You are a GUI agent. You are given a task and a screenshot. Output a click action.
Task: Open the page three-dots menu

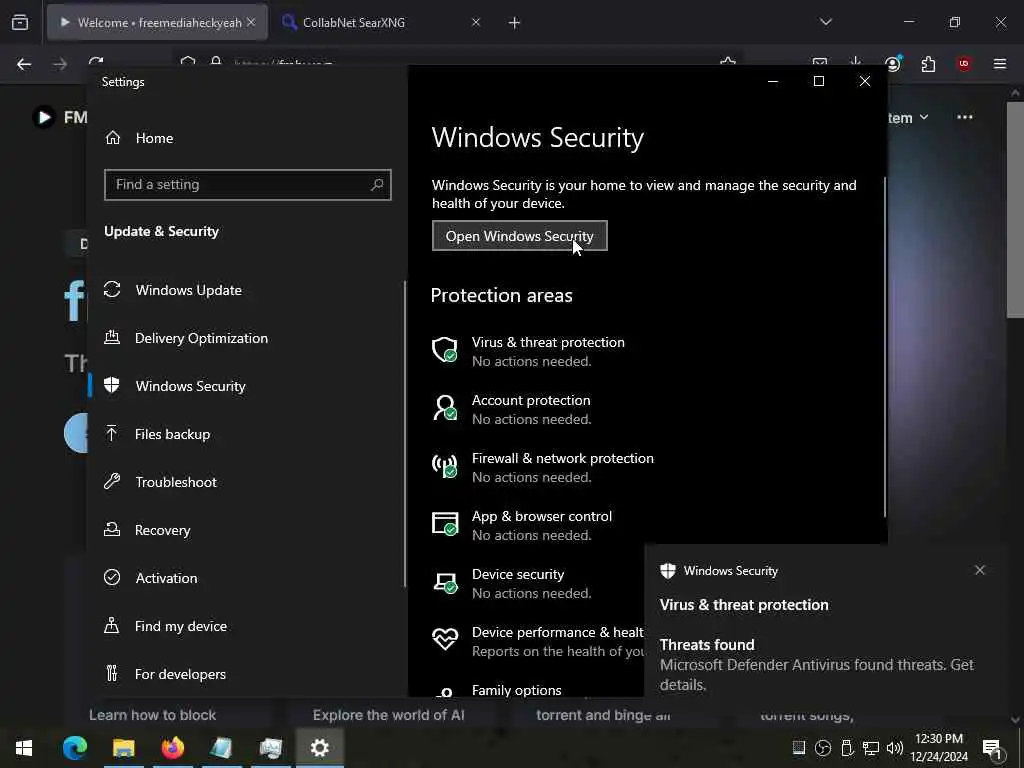click(965, 117)
